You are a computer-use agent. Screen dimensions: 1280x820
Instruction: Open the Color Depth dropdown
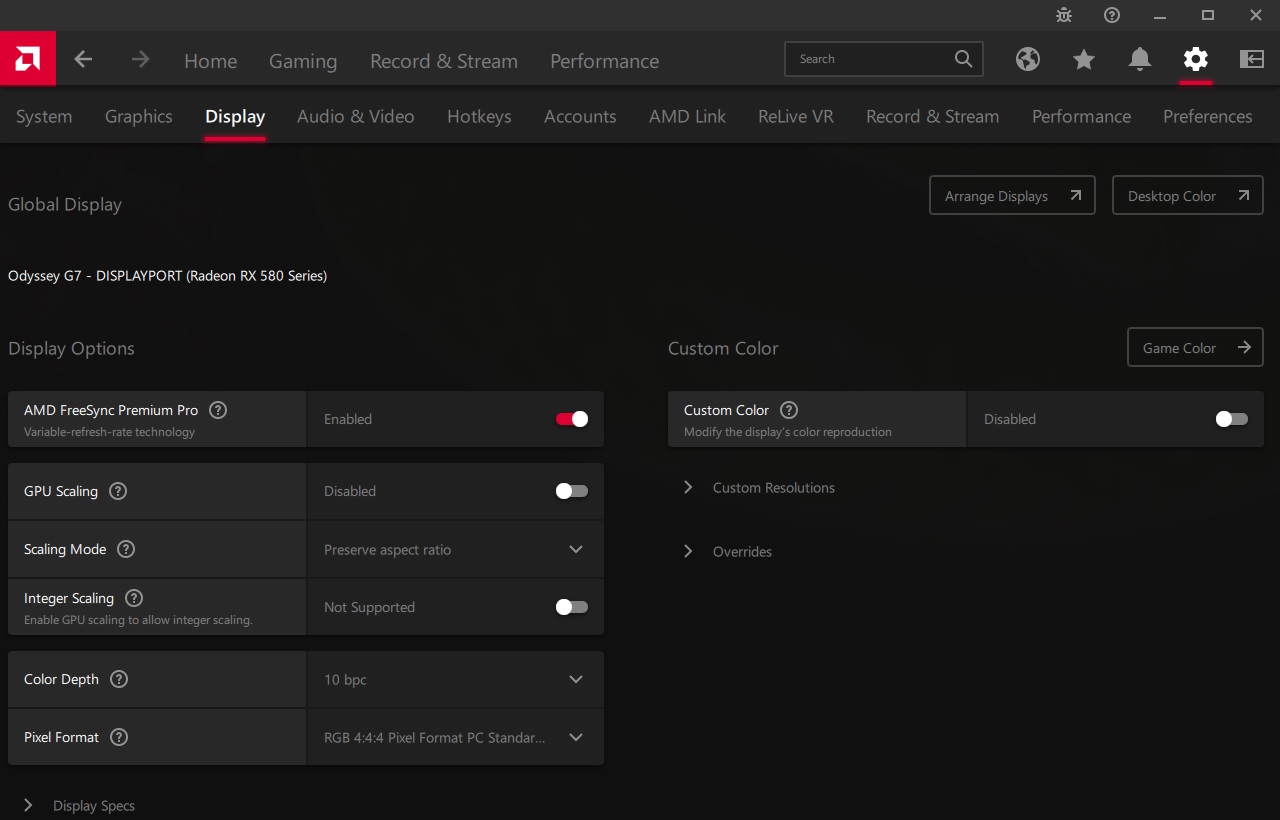456,679
